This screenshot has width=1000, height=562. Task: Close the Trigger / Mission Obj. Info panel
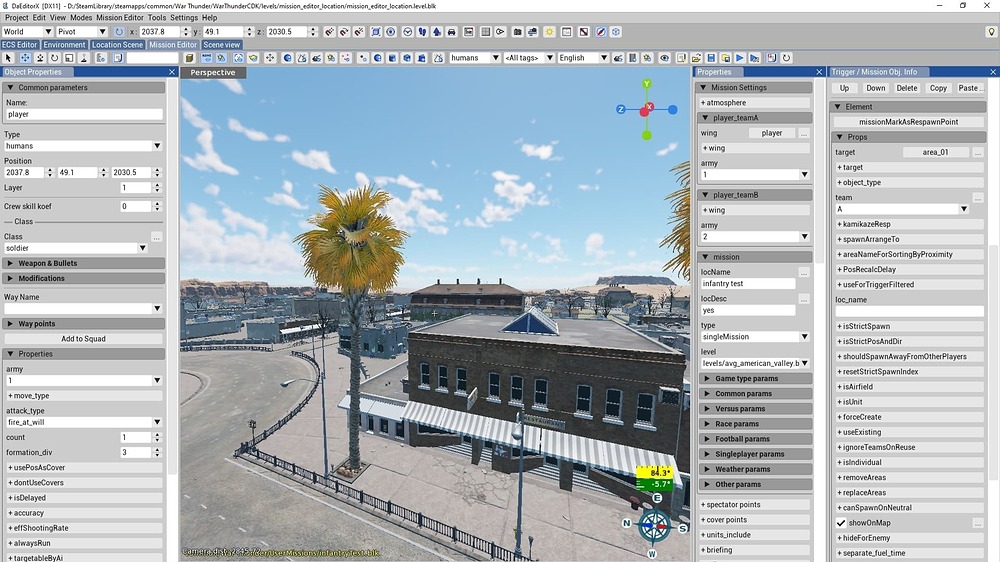(993, 72)
